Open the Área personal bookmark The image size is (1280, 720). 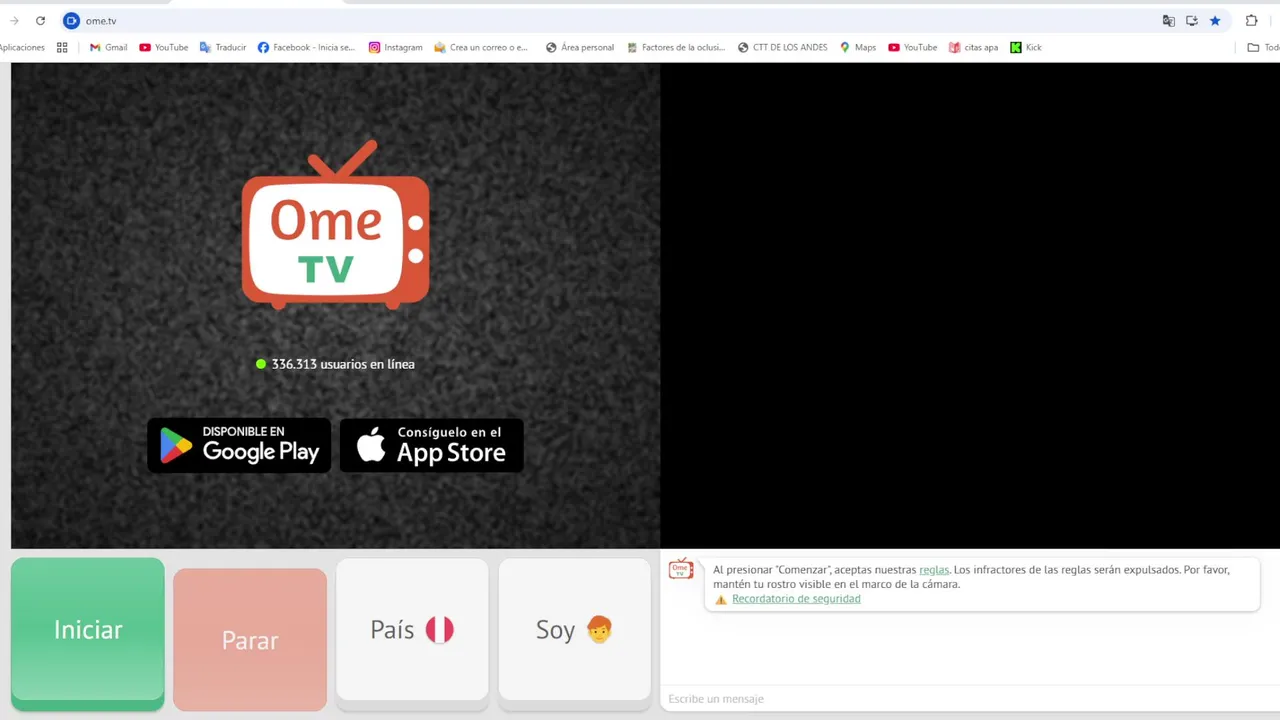[580, 47]
